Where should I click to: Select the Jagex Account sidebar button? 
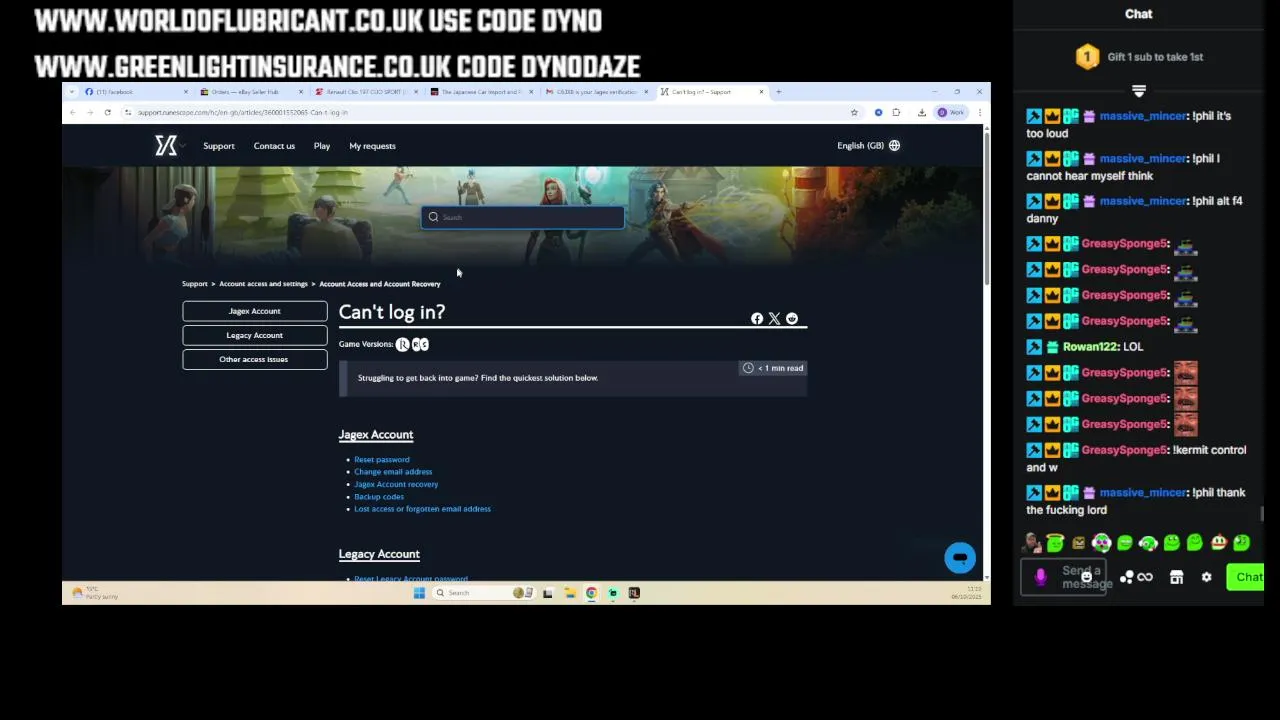pyautogui.click(x=255, y=311)
